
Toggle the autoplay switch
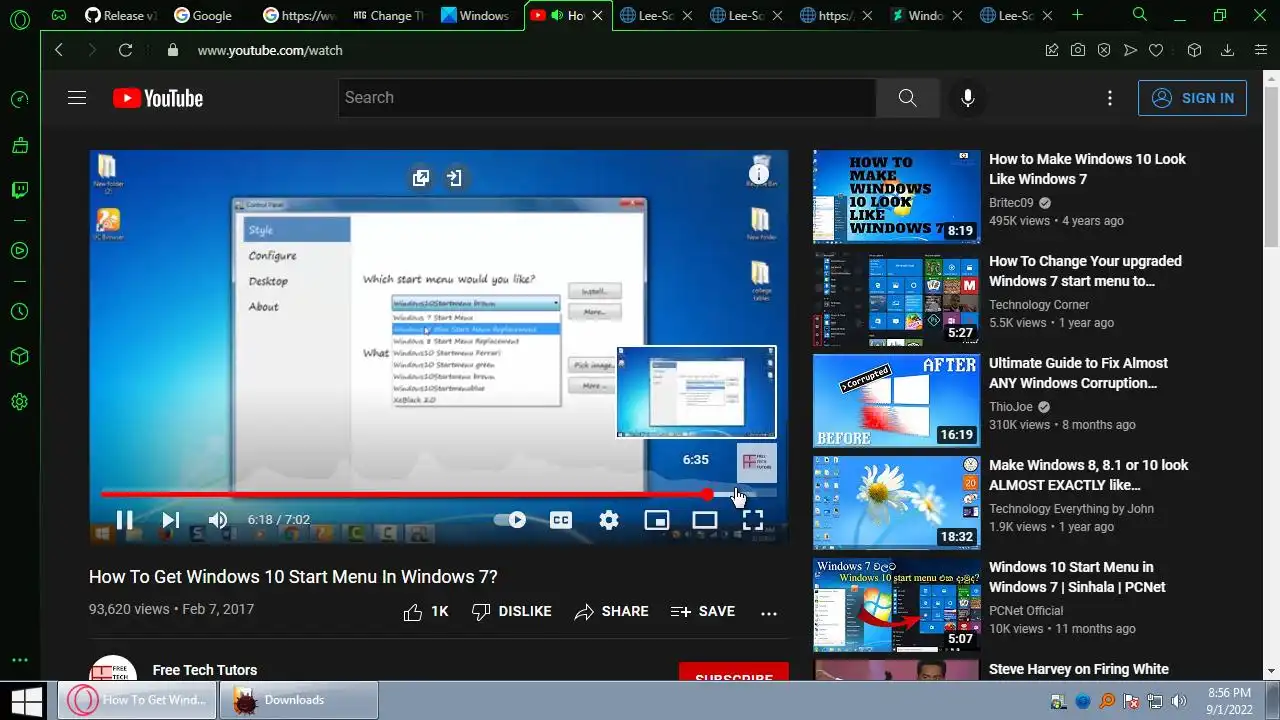pyautogui.click(x=511, y=520)
